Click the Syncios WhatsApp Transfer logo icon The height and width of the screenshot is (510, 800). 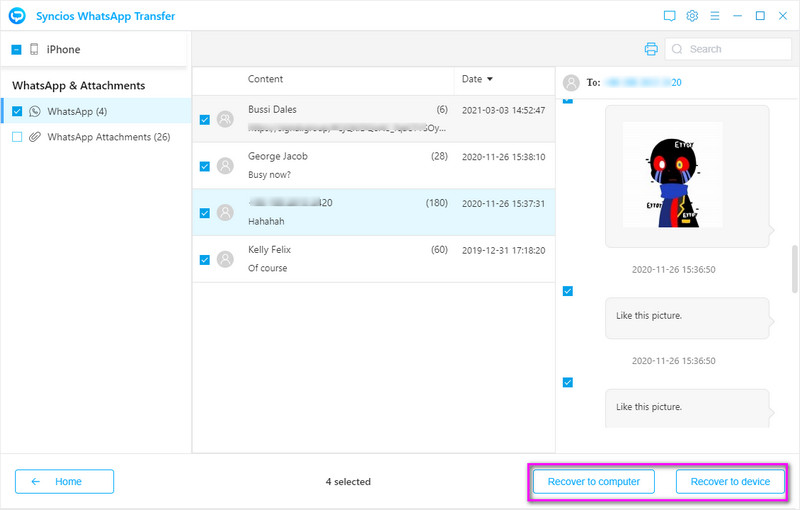[17, 16]
